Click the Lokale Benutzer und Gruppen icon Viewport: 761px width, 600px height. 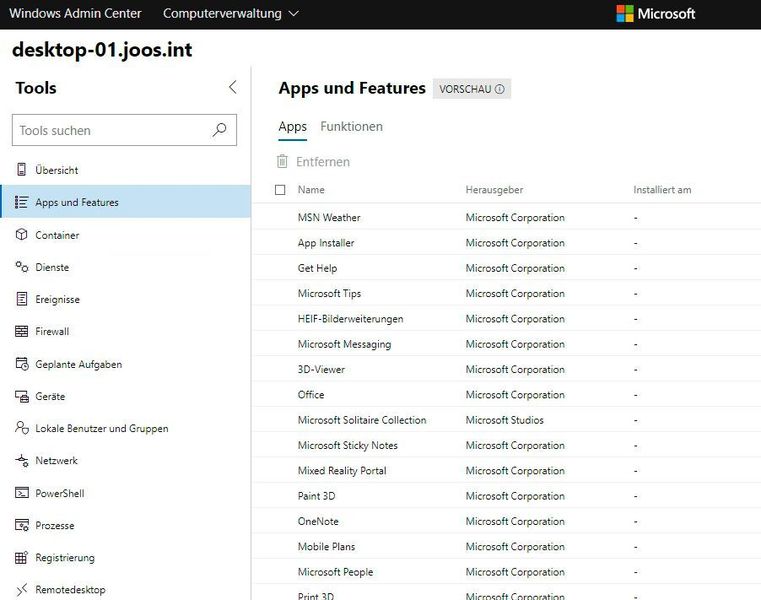[x=22, y=428]
